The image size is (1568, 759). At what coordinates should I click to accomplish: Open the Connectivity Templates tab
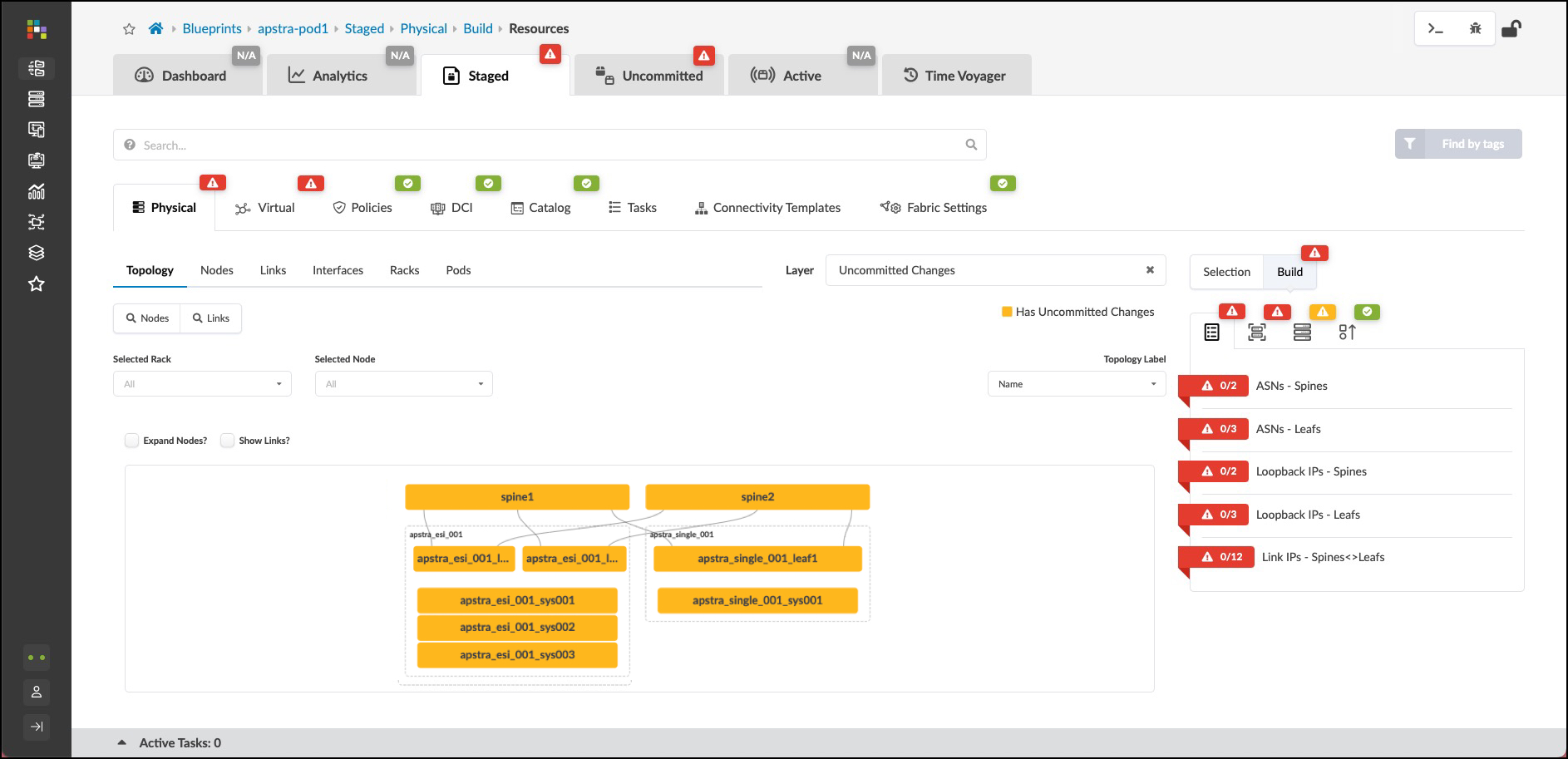tap(767, 208)
